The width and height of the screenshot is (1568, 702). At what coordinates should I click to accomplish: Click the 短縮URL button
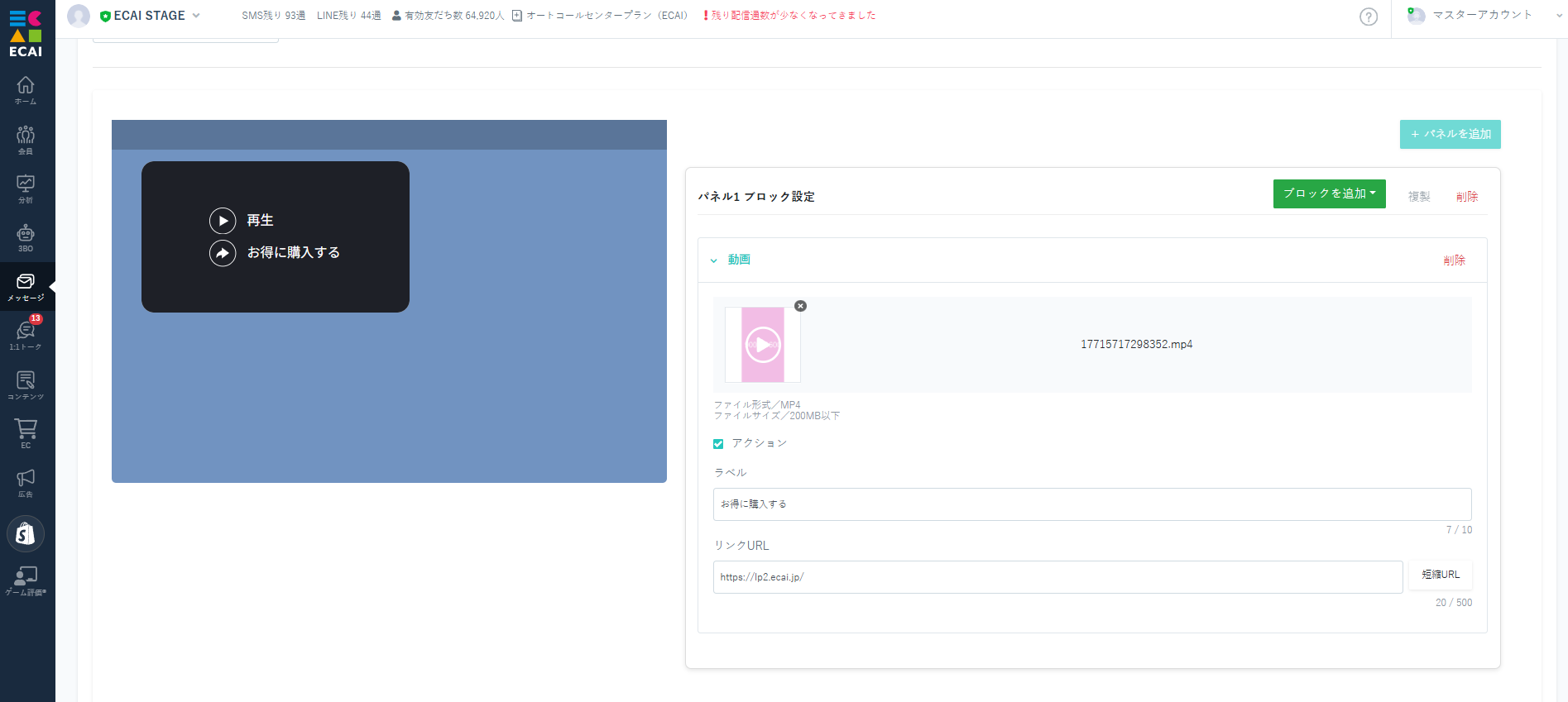coord(1440,575)
